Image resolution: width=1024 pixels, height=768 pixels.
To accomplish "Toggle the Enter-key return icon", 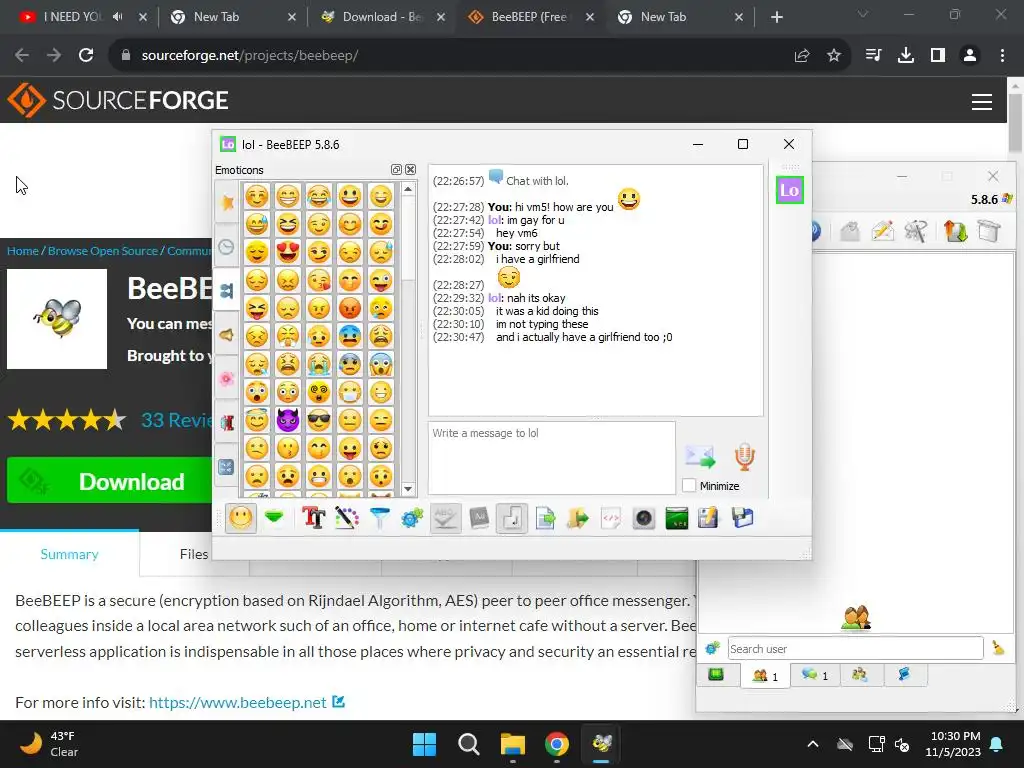I will click(x=511, y=519).
